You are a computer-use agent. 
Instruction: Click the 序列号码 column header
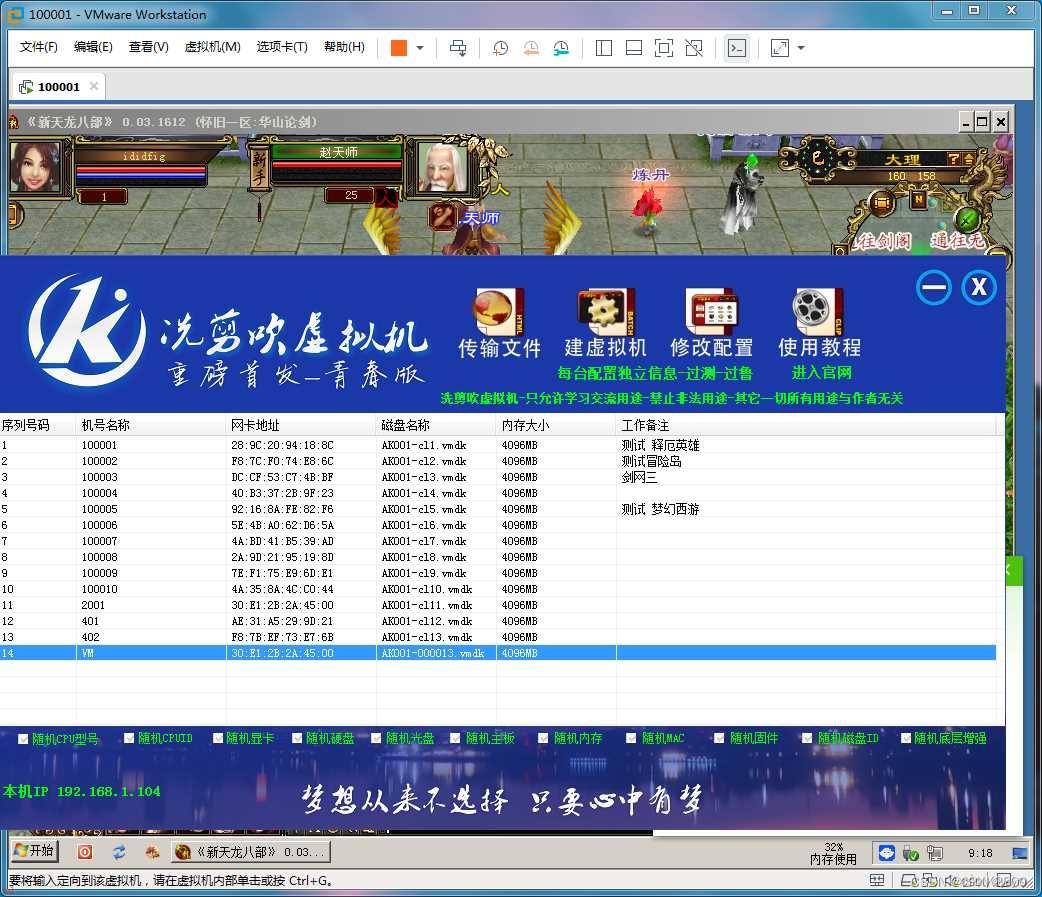point(38,425)
